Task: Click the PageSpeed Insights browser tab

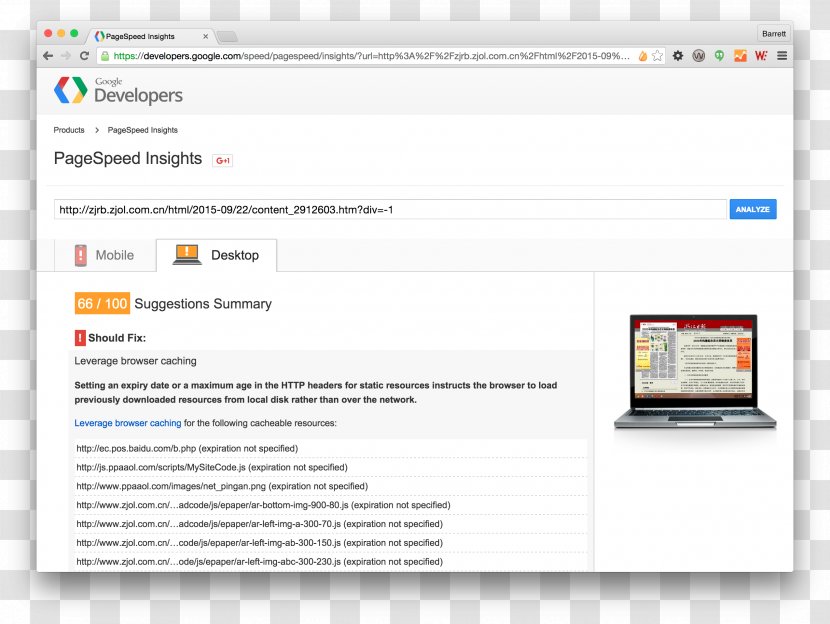Action: click(x=150, y=36)
